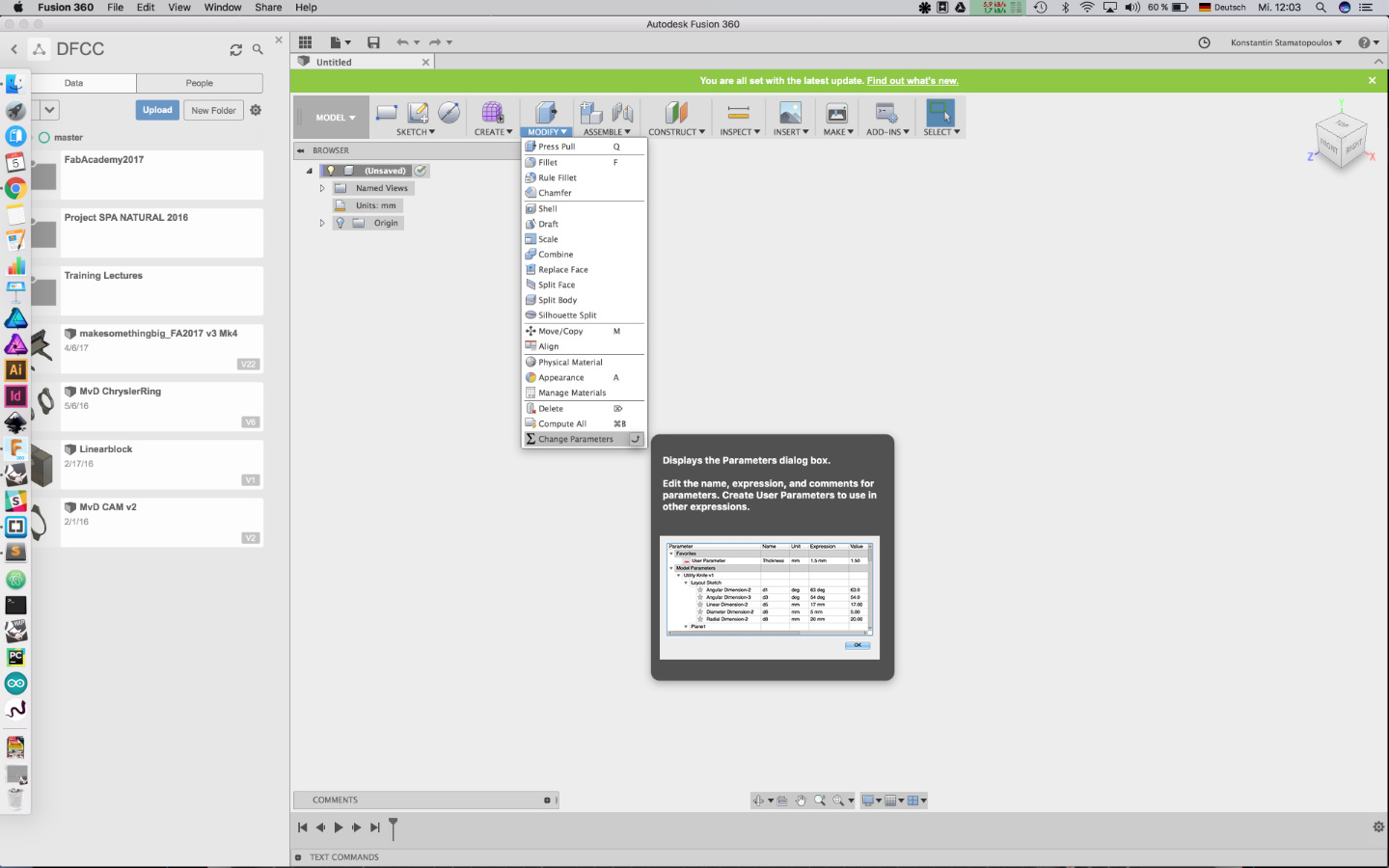Click the Joint icon above ASSEMBLE
This screenshot has height=868, width=1389.
623,113
